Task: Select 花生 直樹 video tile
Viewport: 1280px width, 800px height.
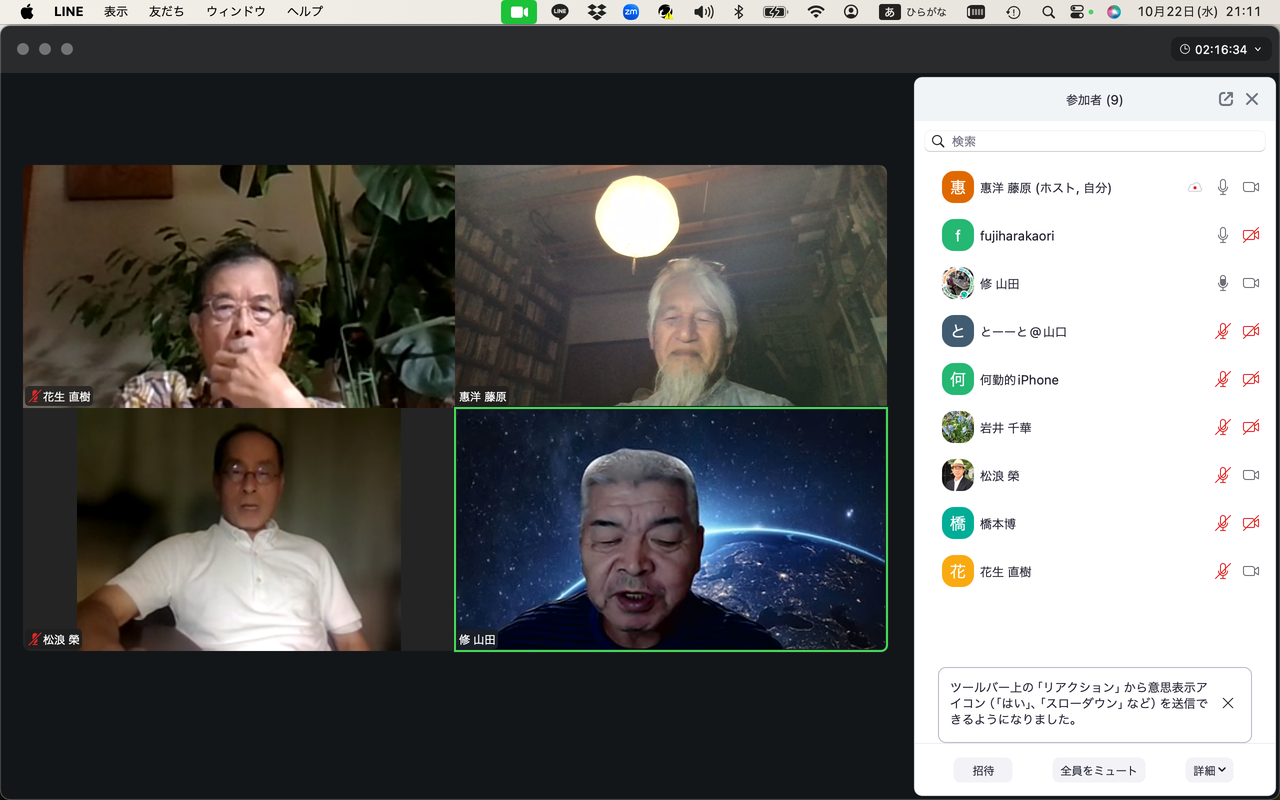Action: [239, 286]
